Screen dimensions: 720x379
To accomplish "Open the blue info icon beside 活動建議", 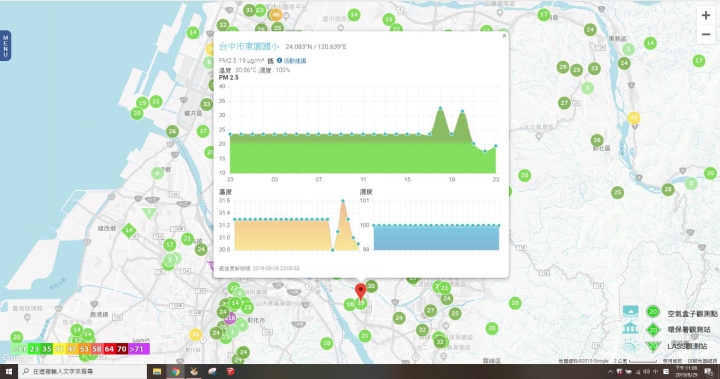I will tap(279, 60).
